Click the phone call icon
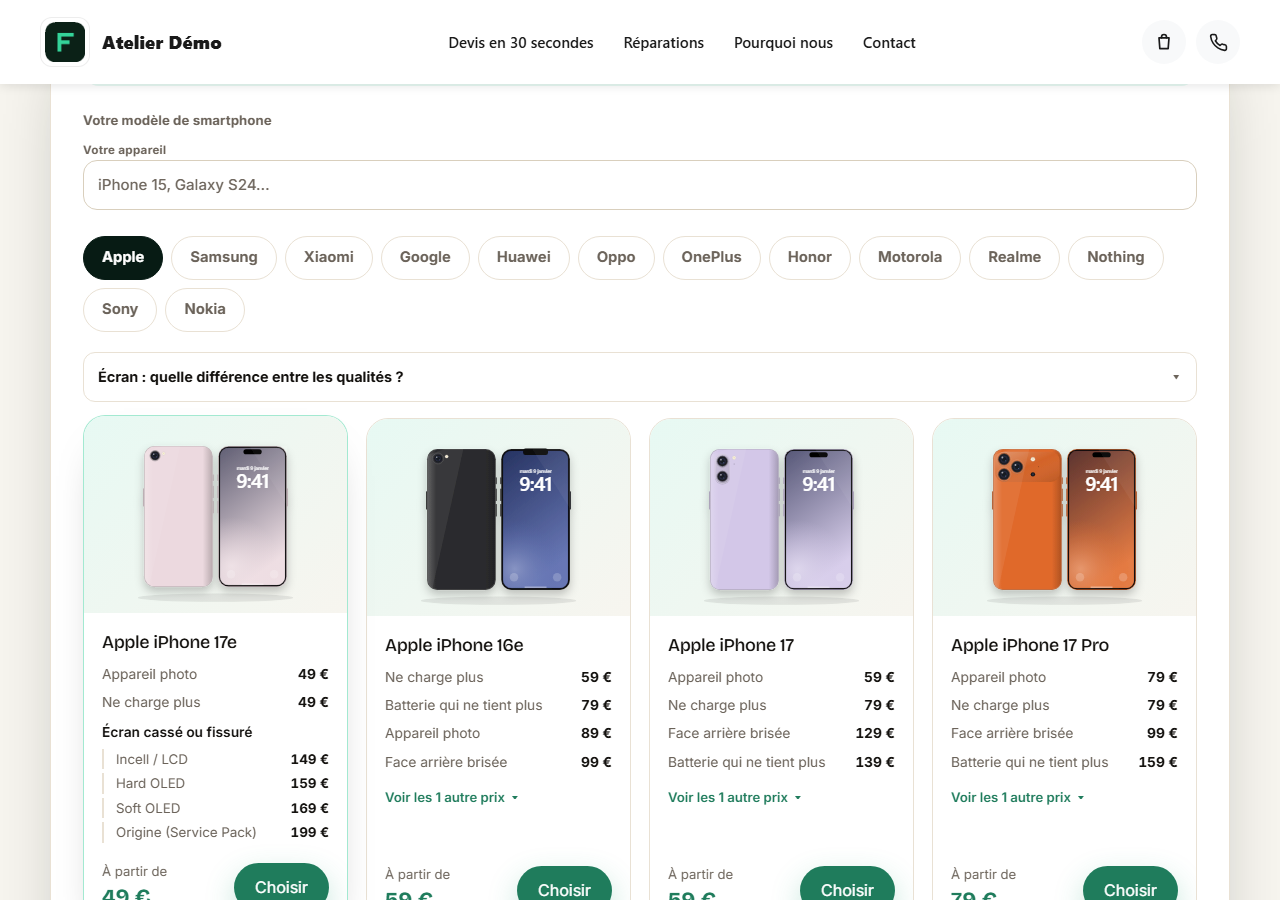 click(x=1218, y=42)
